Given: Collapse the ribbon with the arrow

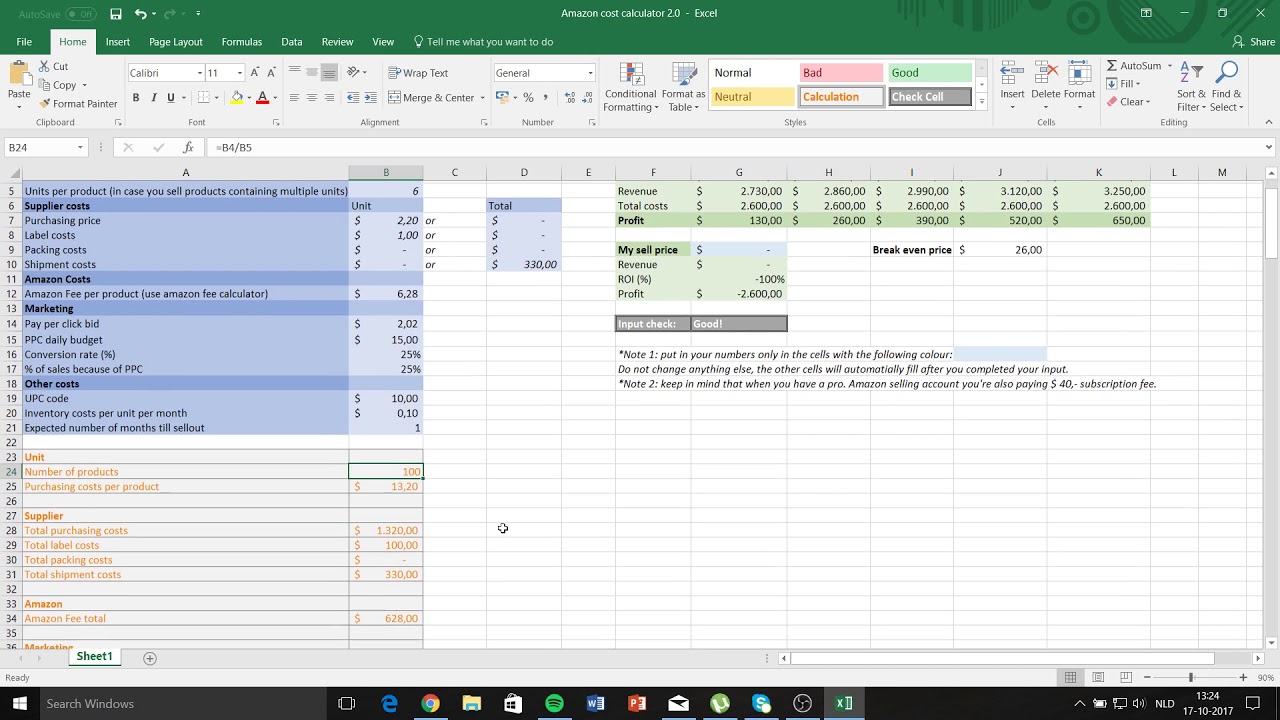Looking at the screenshot, I should [1269, 122].
